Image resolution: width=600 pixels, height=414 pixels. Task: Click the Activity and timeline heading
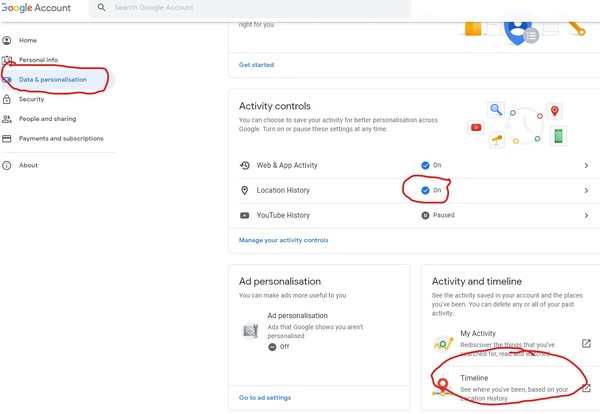(477, 282)
